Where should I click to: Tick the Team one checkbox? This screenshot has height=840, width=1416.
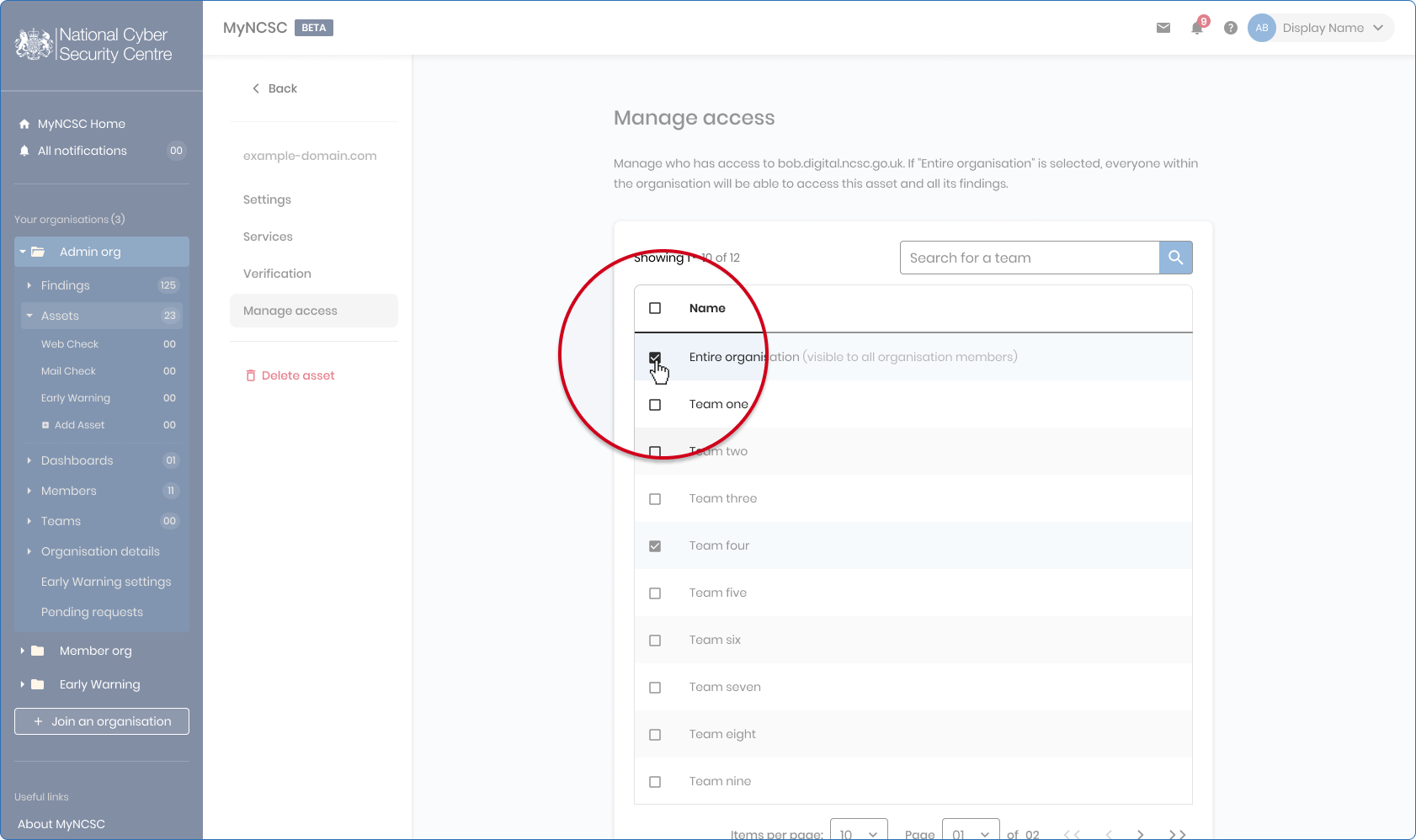(x=655, y=405)
